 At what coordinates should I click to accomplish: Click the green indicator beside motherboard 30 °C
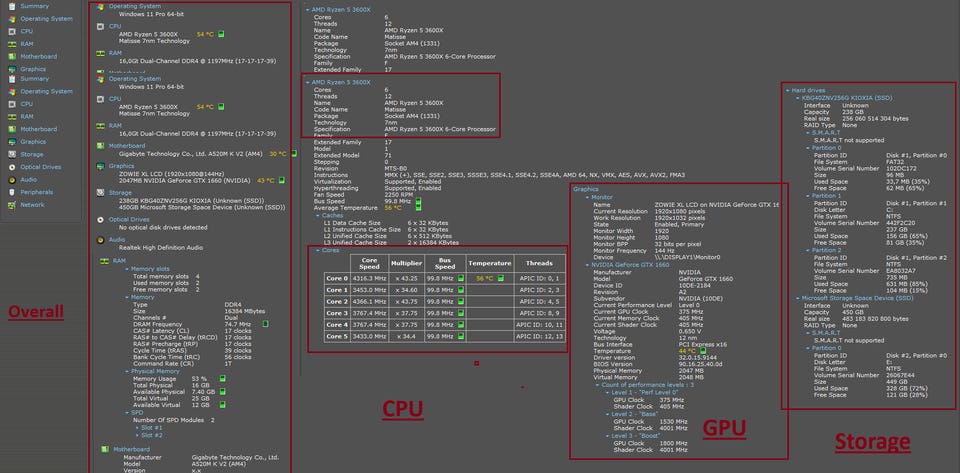294,154
